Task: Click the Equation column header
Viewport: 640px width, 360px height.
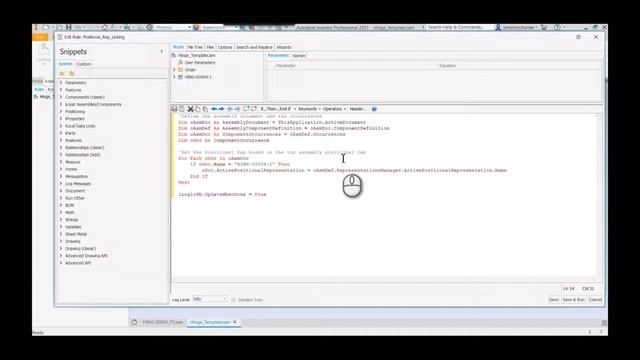Action: (x=519, y=65)
